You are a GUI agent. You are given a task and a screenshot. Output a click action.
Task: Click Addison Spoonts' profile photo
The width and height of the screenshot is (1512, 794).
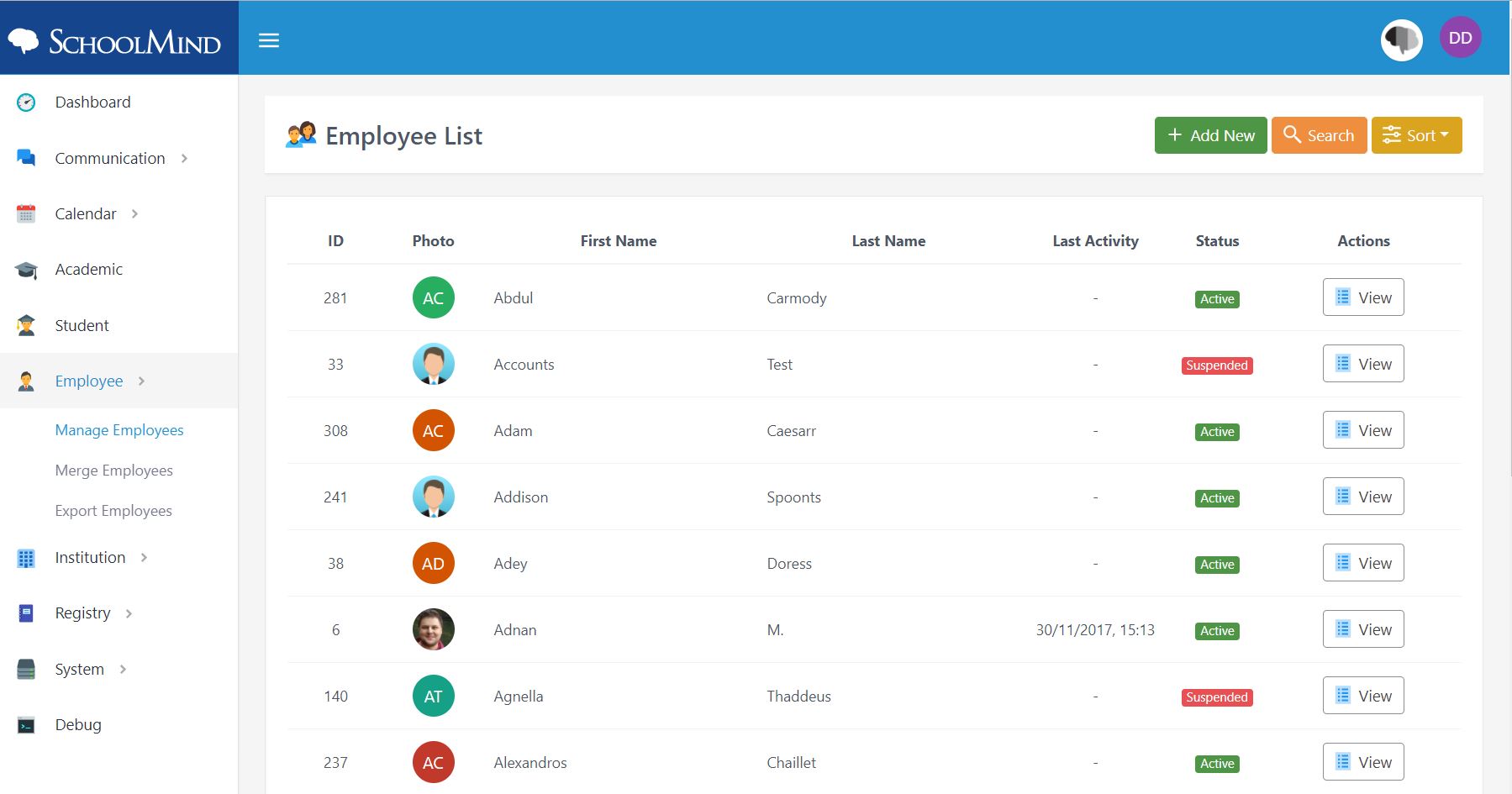(434, 497)
